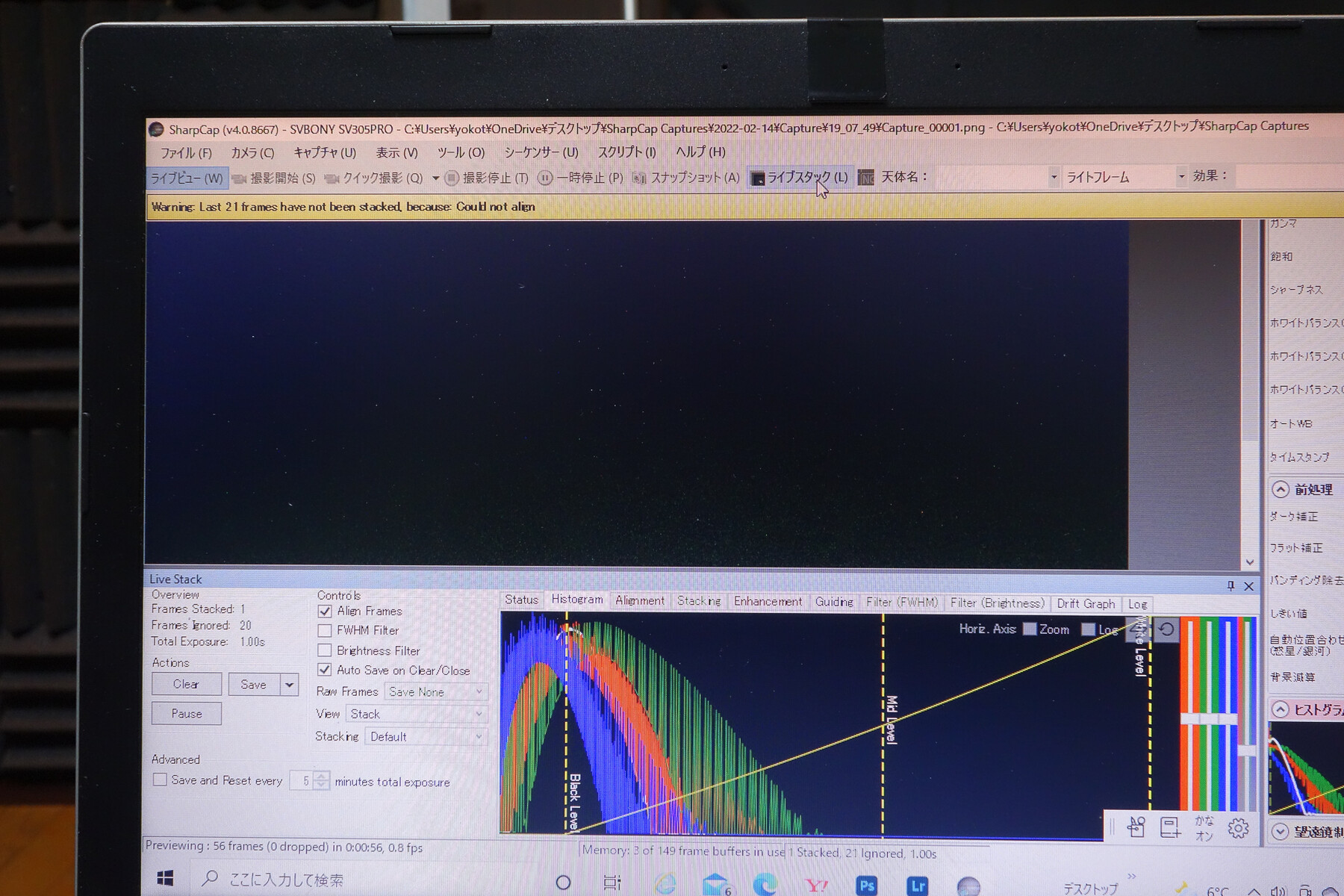
Task: Switch to the Guiding tab
Action: [834, 603]
